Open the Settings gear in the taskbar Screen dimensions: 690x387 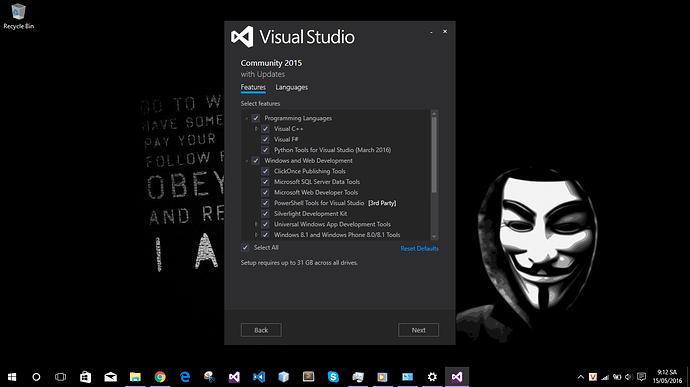coord(432,377)
